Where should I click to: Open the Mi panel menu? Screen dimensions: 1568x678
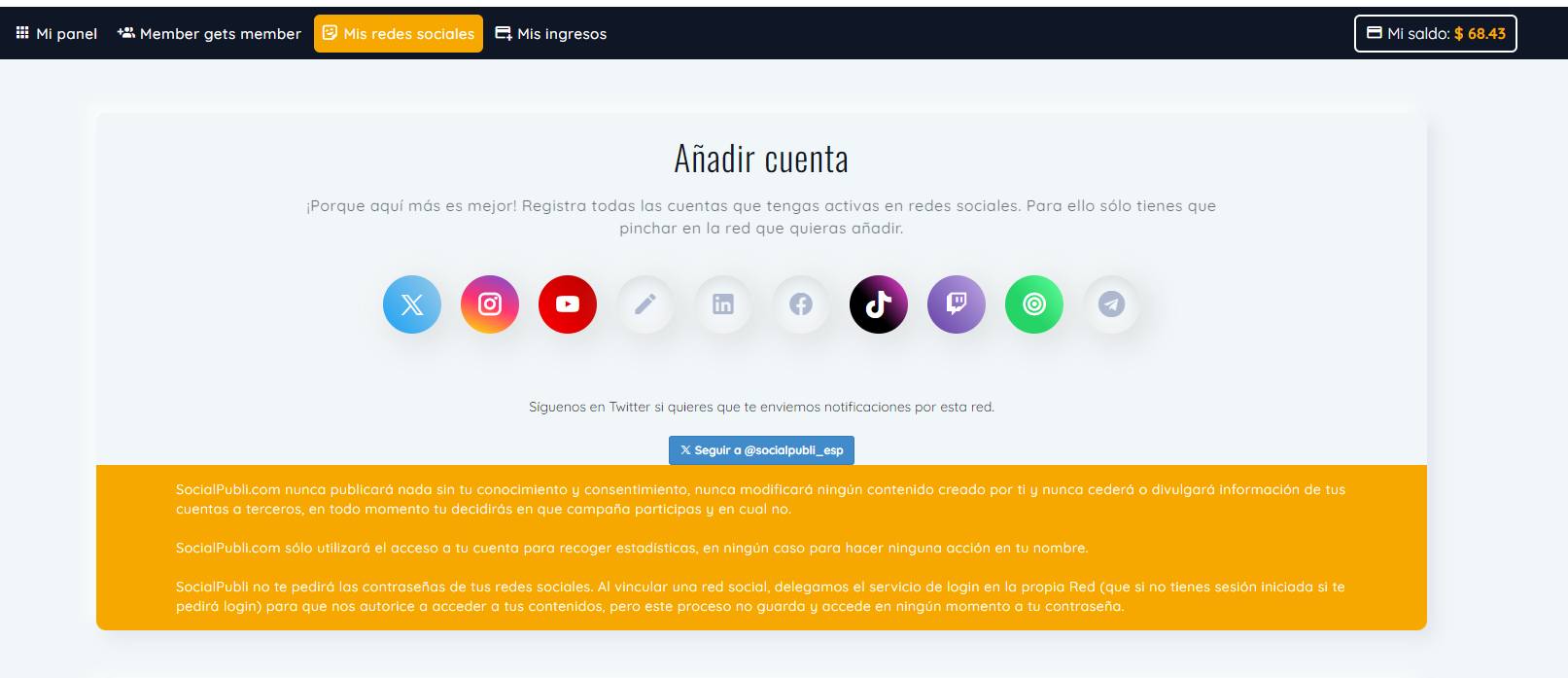point(56,33)
